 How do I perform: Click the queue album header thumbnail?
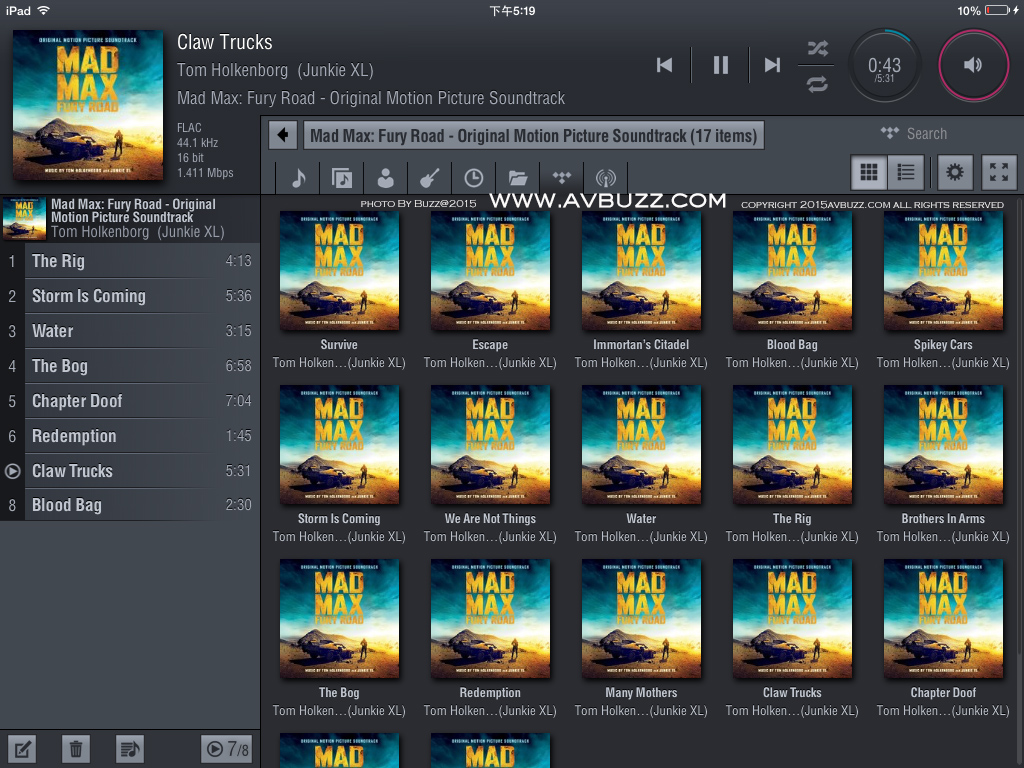(24, 219)
